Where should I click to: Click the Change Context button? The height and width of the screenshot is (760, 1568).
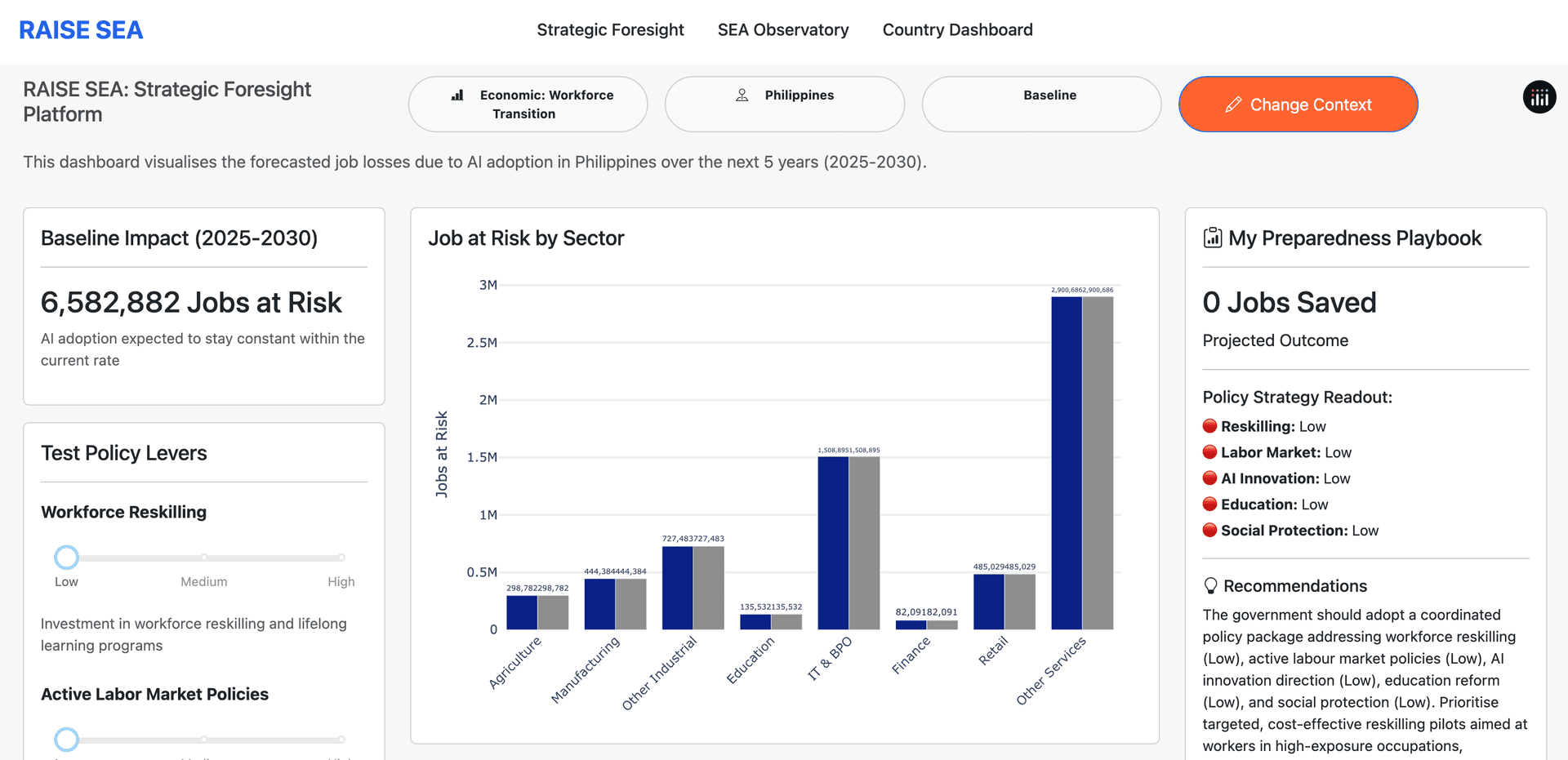(x=1298, y=104)
